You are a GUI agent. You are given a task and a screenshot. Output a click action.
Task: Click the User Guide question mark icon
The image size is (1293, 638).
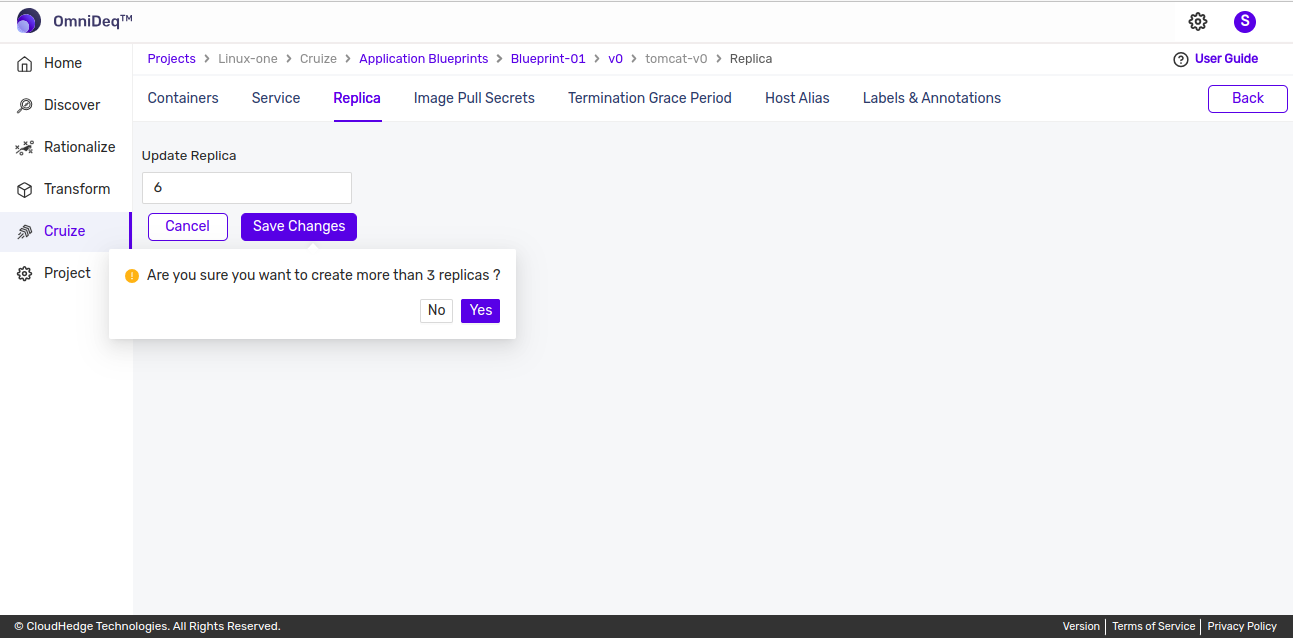point(1181,59)
